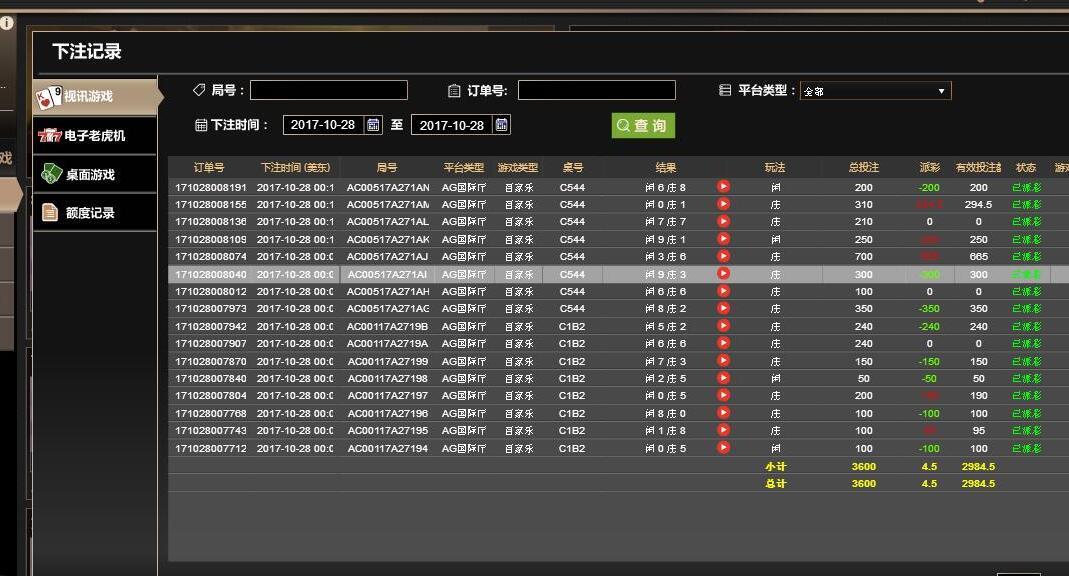Play replay for order 171028007712
The image size is (1069, 576).
tap(723, 448)
